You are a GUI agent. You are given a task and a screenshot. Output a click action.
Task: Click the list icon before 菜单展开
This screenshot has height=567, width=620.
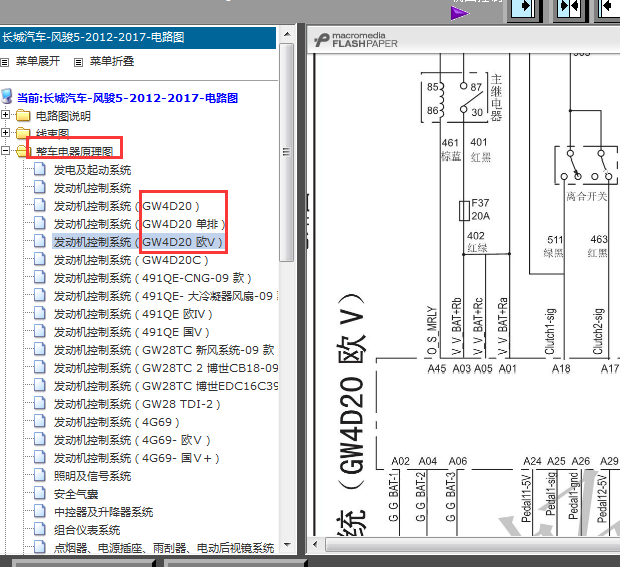click(x=5, y=62)
